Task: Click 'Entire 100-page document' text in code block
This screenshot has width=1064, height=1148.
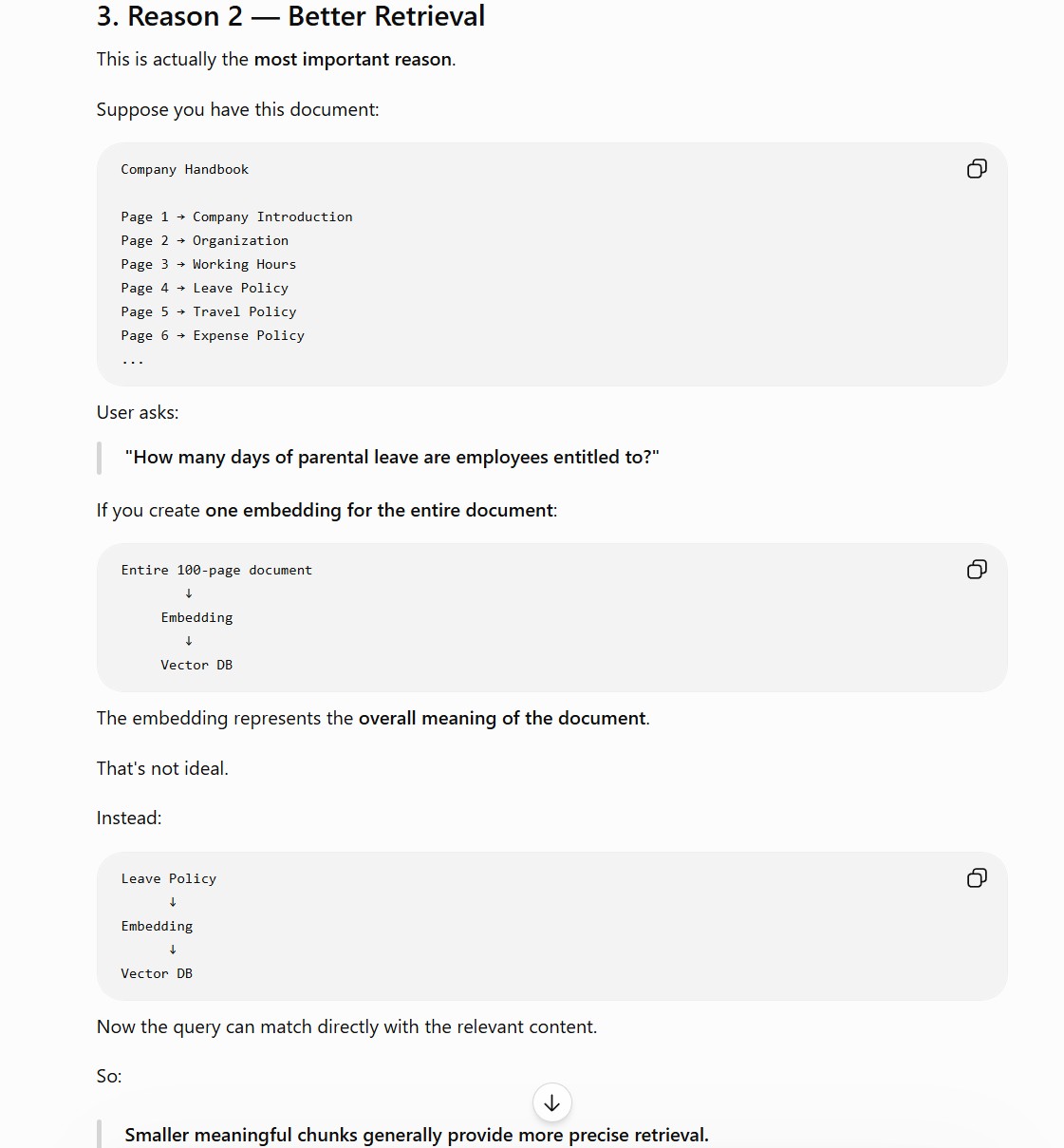Action: [x=216, y=570]
